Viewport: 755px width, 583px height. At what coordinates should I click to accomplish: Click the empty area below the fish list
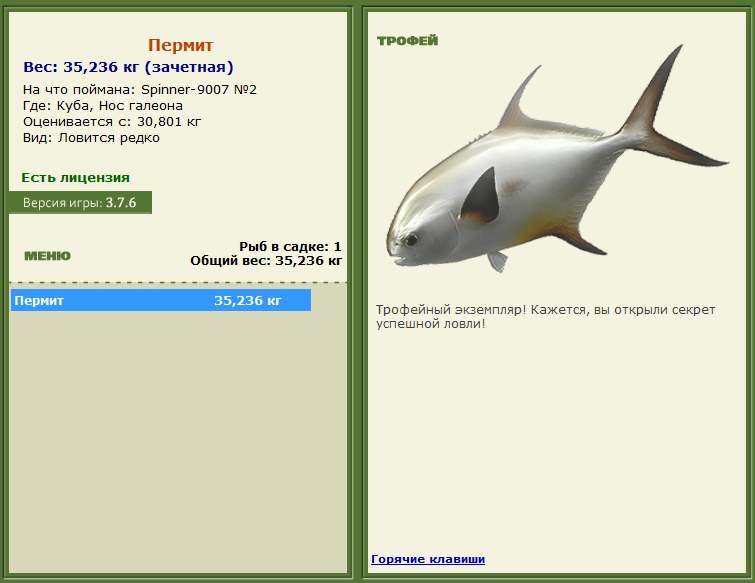click(178, 440)
